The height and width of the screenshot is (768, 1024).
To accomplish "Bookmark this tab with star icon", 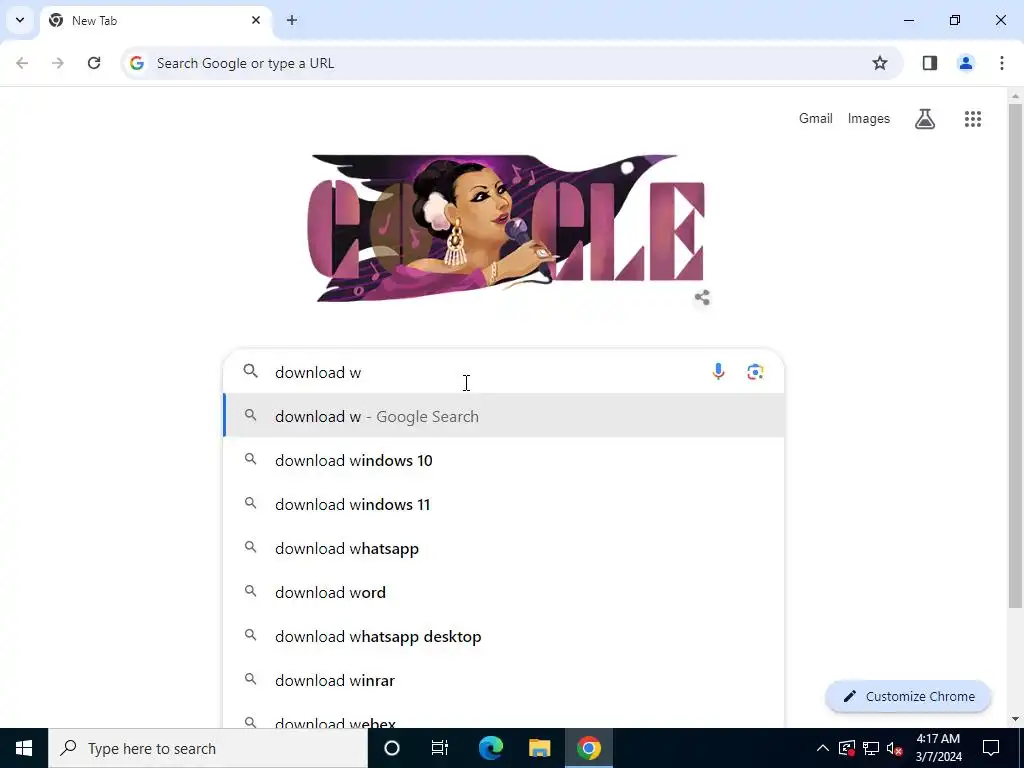I will point(880,63).
